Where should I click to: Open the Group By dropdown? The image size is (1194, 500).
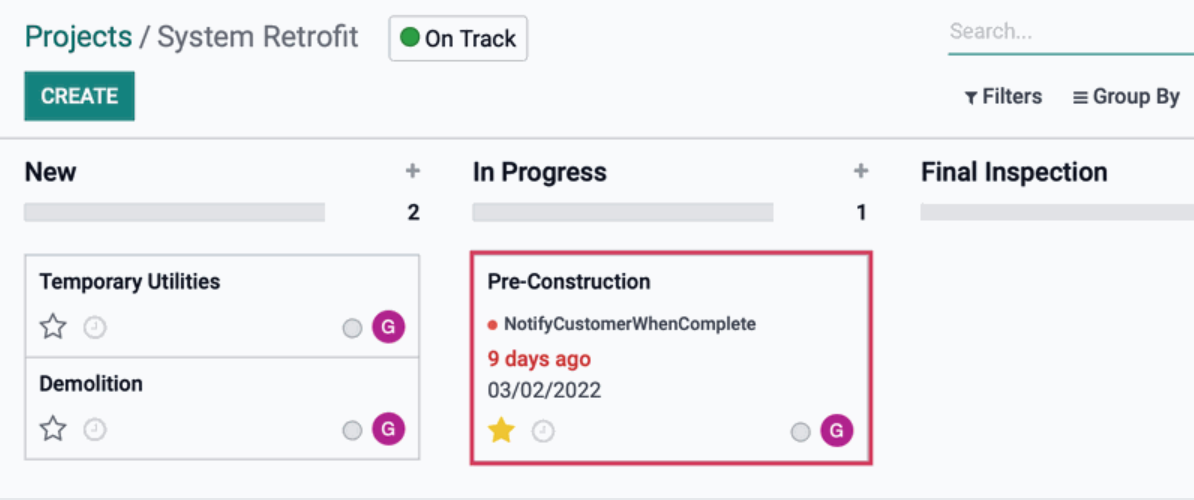point(1127,97)
